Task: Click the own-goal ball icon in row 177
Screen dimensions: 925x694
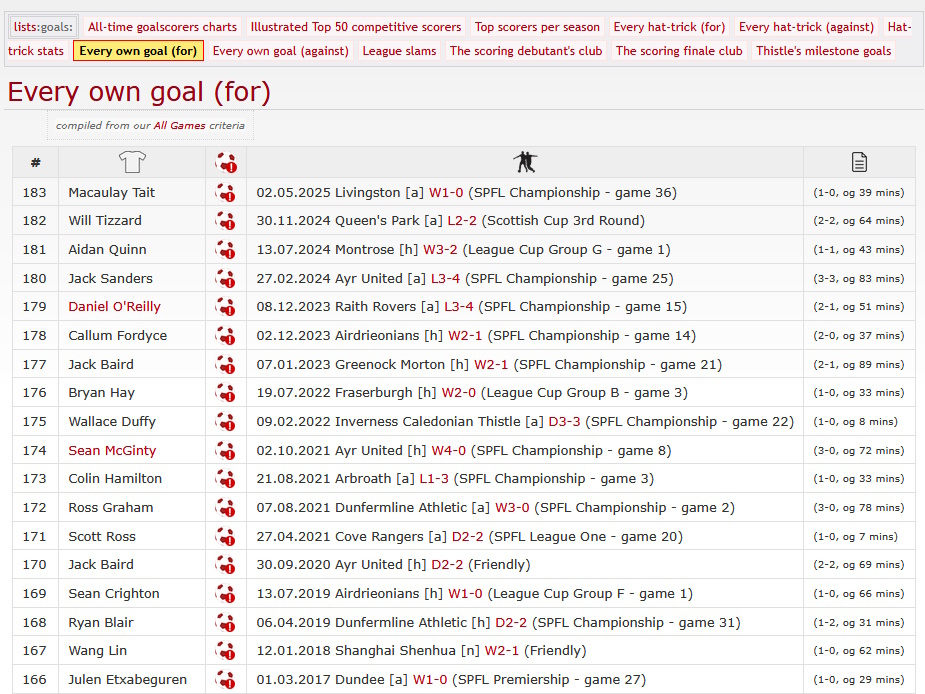Action: pyautogui.click(x=226, y=365)
